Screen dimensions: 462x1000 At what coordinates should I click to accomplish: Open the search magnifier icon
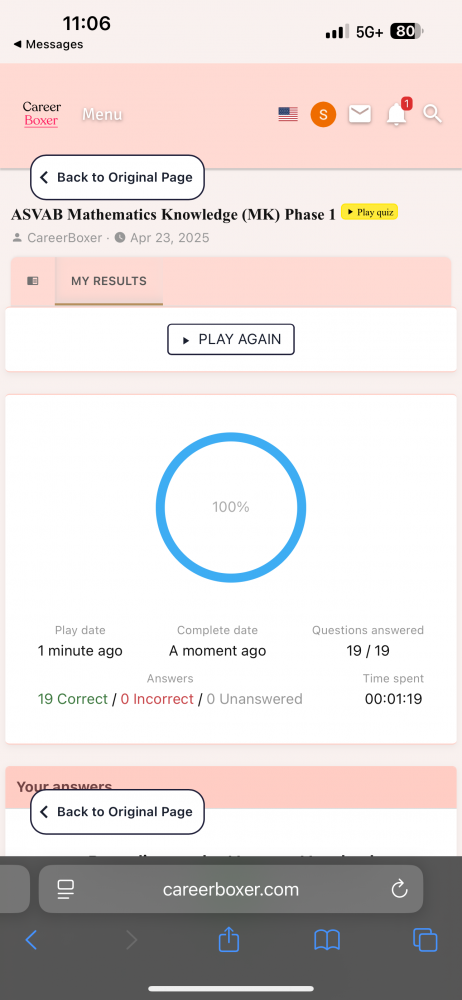(432, 114)
